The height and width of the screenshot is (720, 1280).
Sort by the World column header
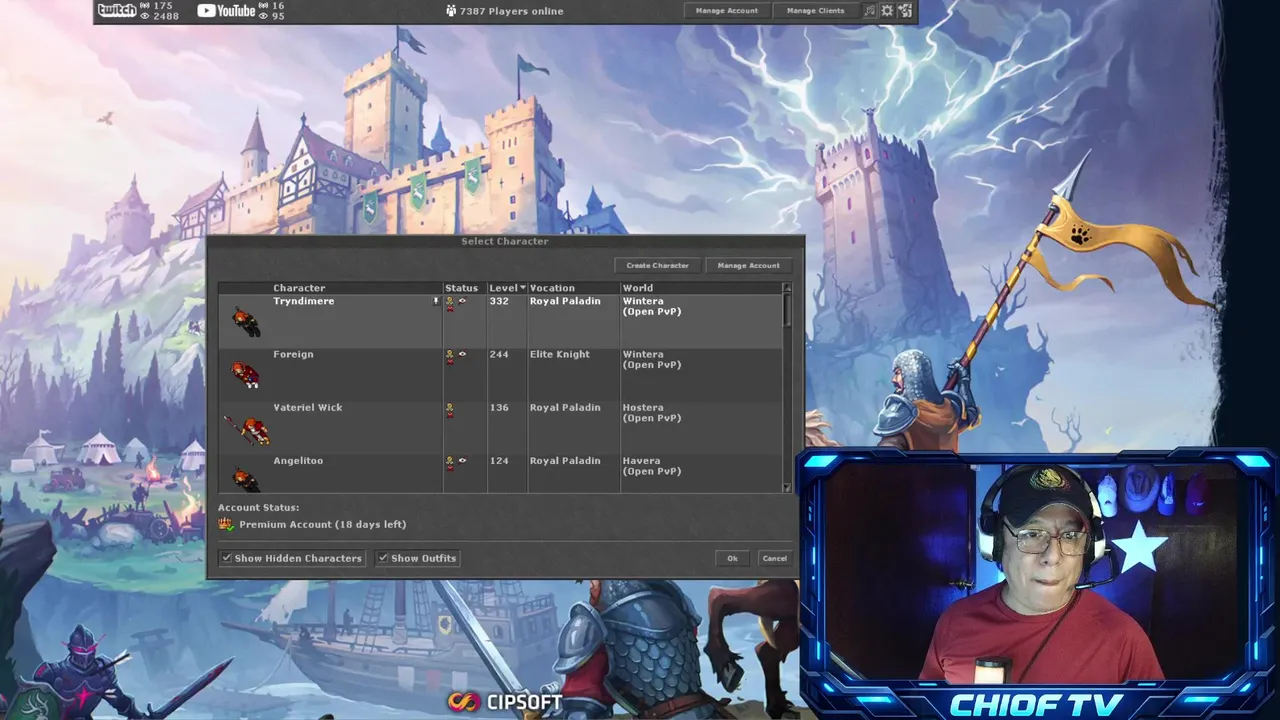pos(637,288)
